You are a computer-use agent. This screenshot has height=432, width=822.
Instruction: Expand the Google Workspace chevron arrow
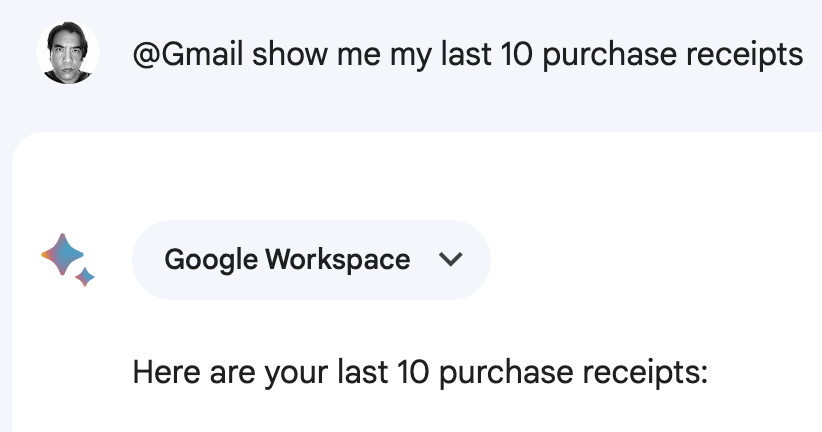tap(451, 260)
